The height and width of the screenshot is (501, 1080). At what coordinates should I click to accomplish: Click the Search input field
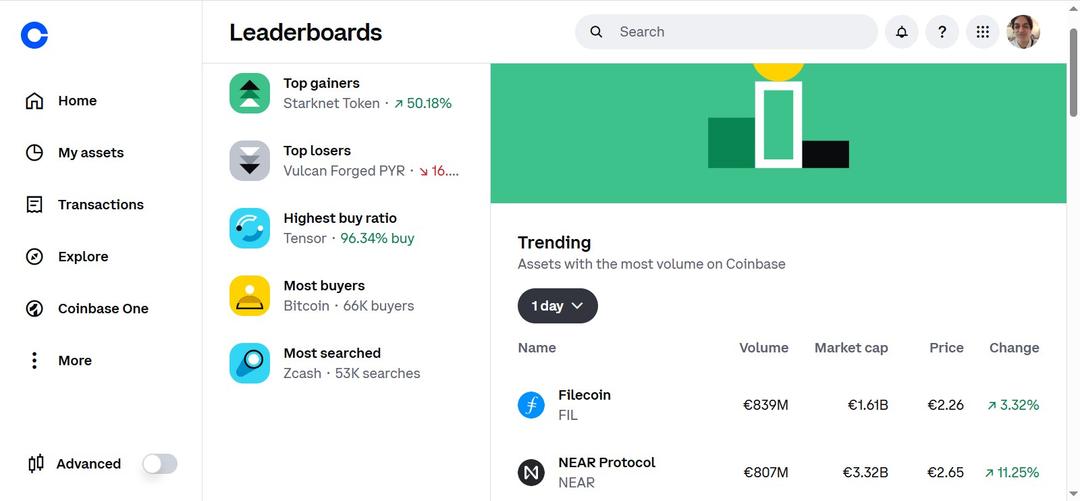(740, 32)
